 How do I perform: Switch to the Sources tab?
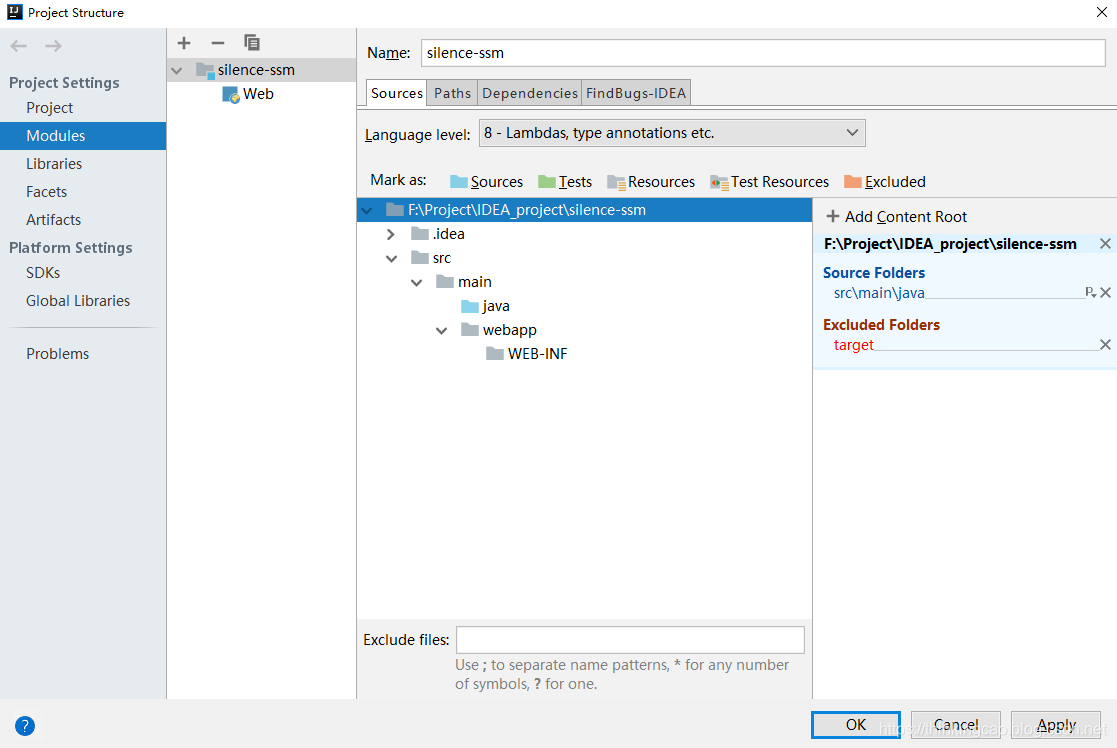[x=397, y=93]
